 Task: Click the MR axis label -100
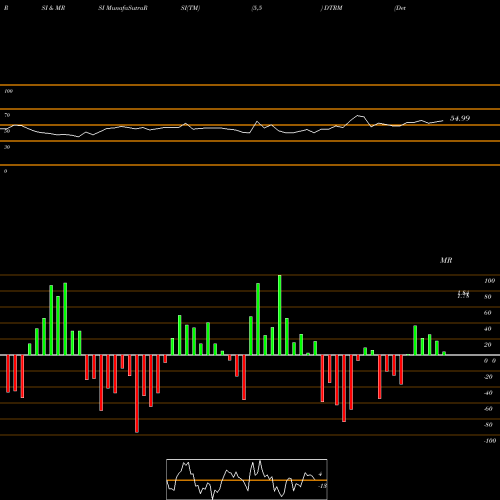(x=490, y=441)
